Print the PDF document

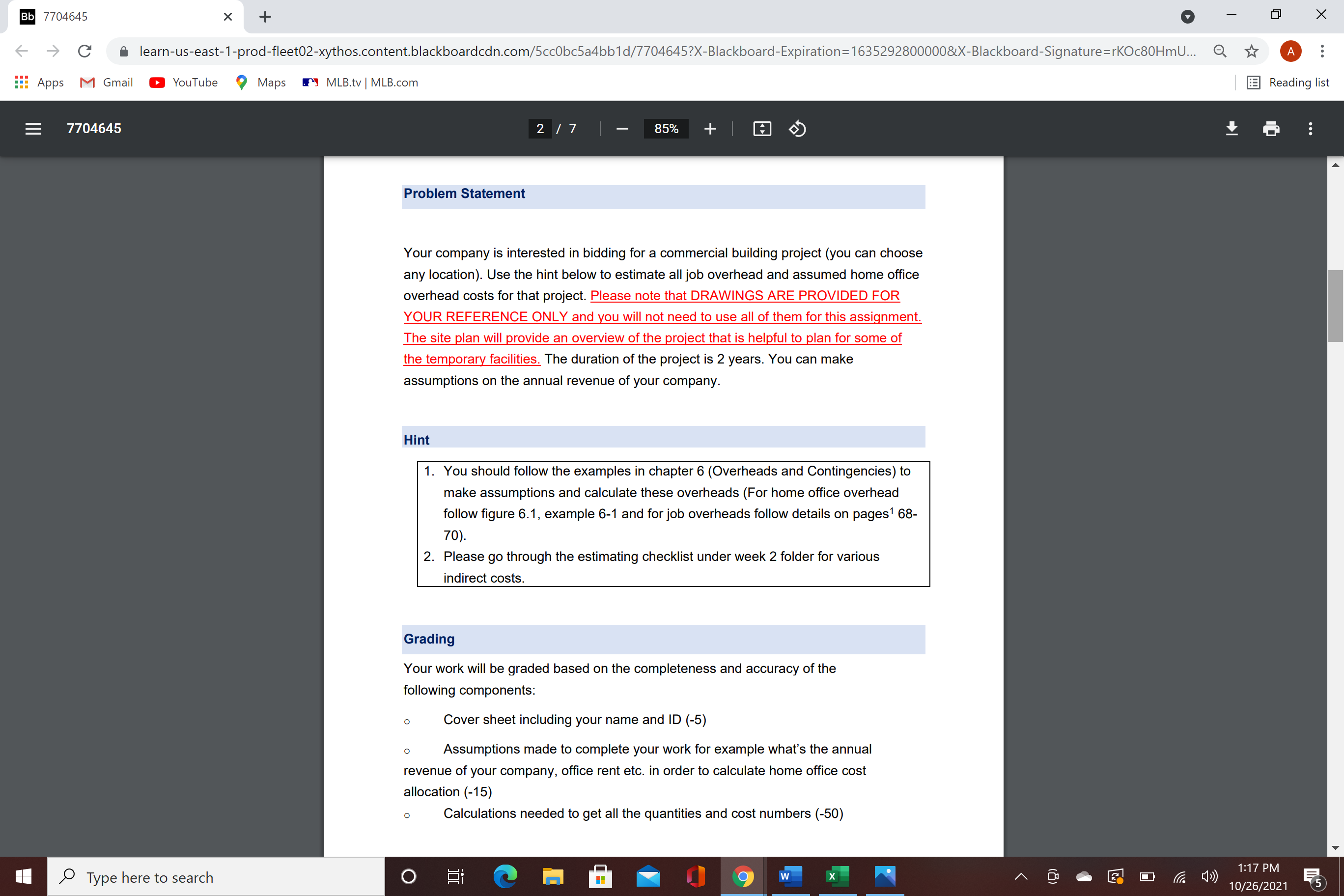[x=1271, y=129]
